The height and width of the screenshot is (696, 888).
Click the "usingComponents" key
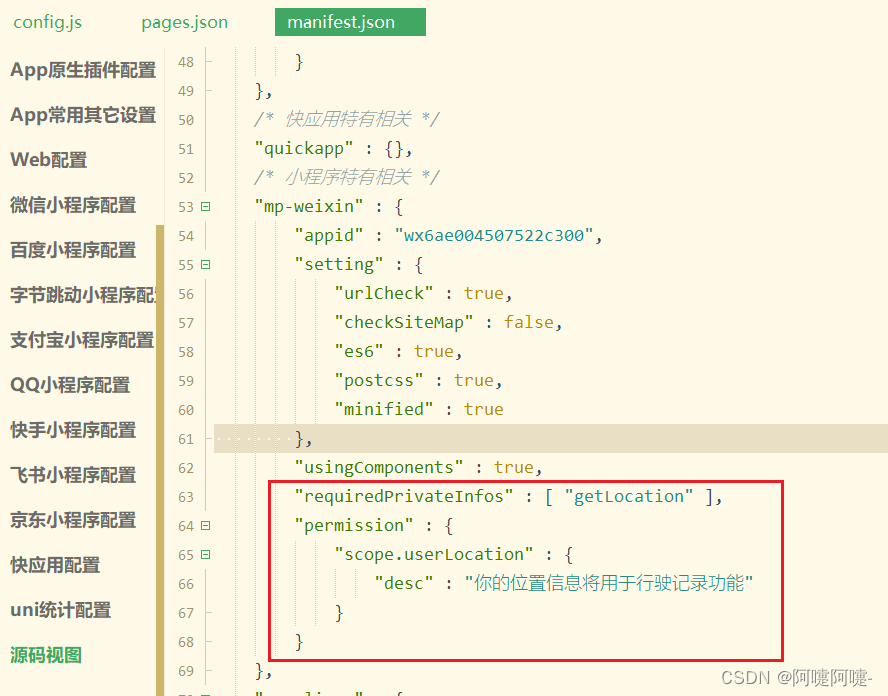(x=379, y=467)
